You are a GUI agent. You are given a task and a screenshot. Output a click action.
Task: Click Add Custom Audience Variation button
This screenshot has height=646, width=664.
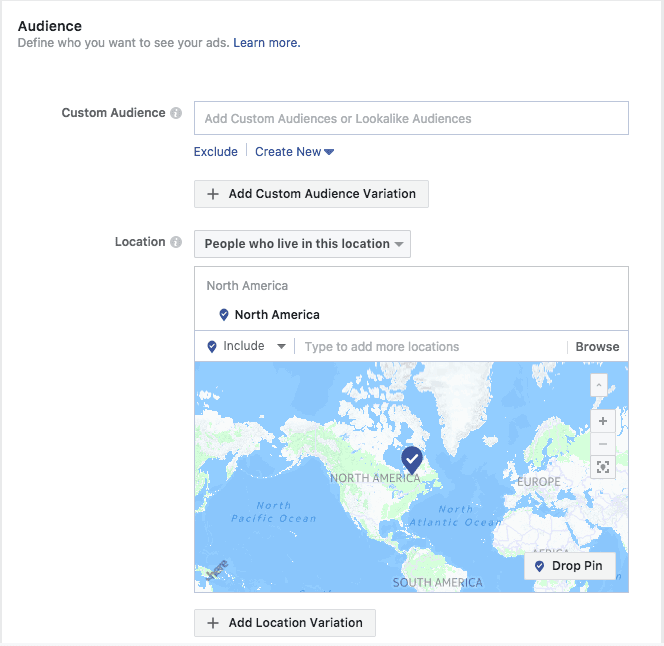tap(311, 194)
